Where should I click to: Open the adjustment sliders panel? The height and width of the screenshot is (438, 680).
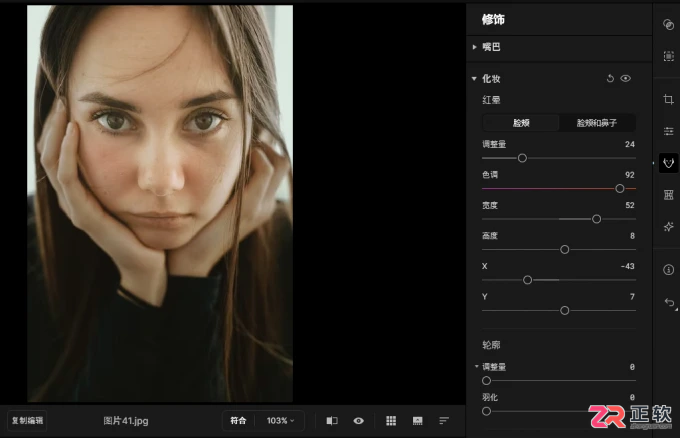click(668, 131)
